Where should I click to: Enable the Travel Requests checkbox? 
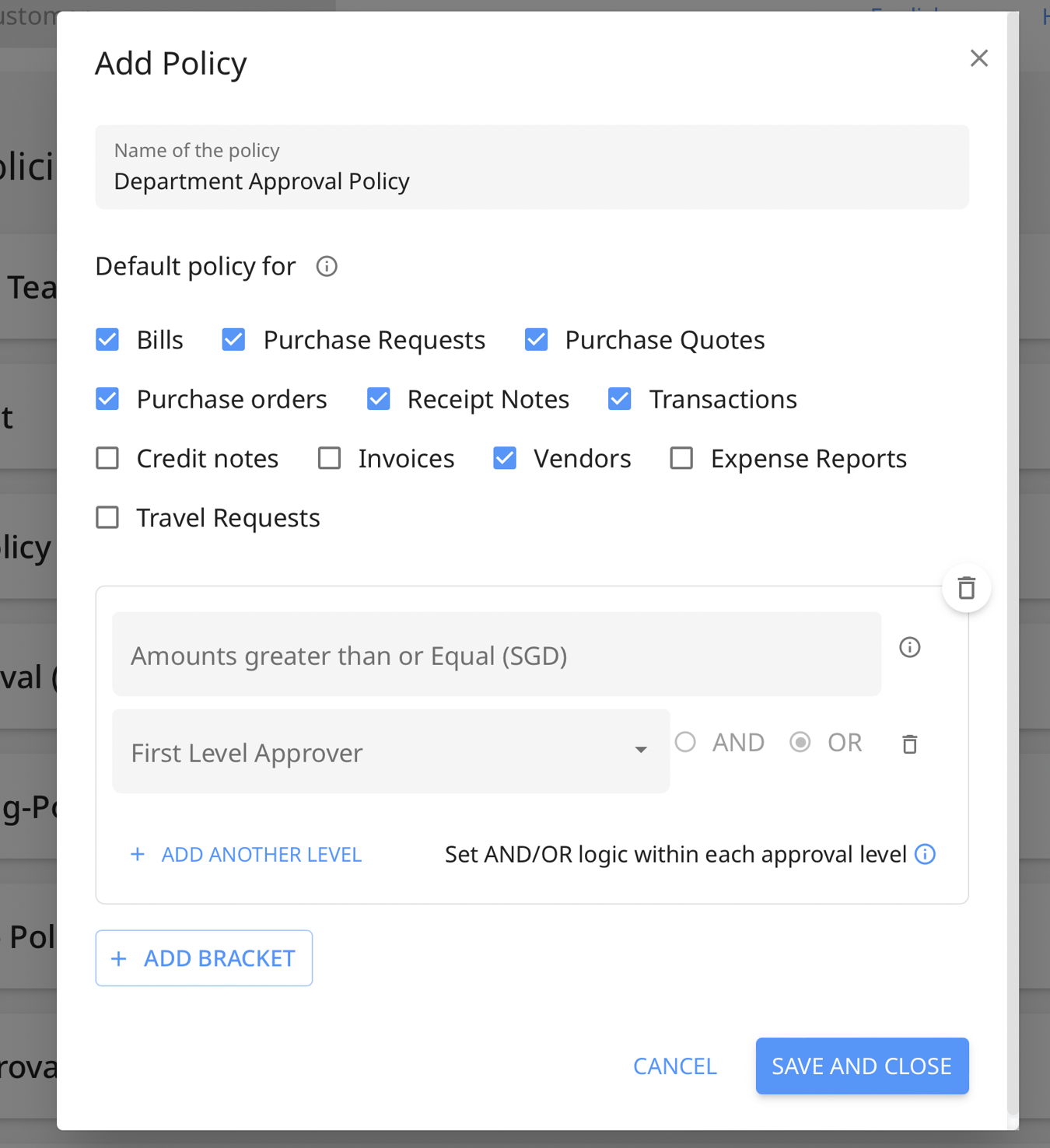click(107, 516)
